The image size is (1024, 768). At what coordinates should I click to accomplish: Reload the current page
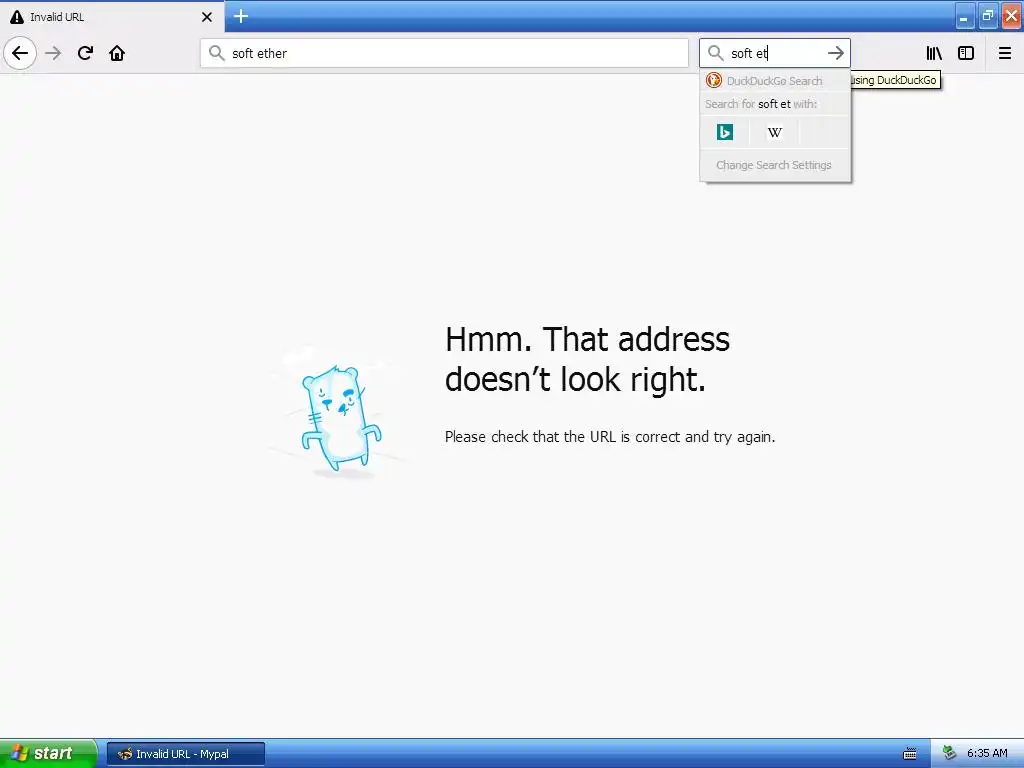(85, 53)
